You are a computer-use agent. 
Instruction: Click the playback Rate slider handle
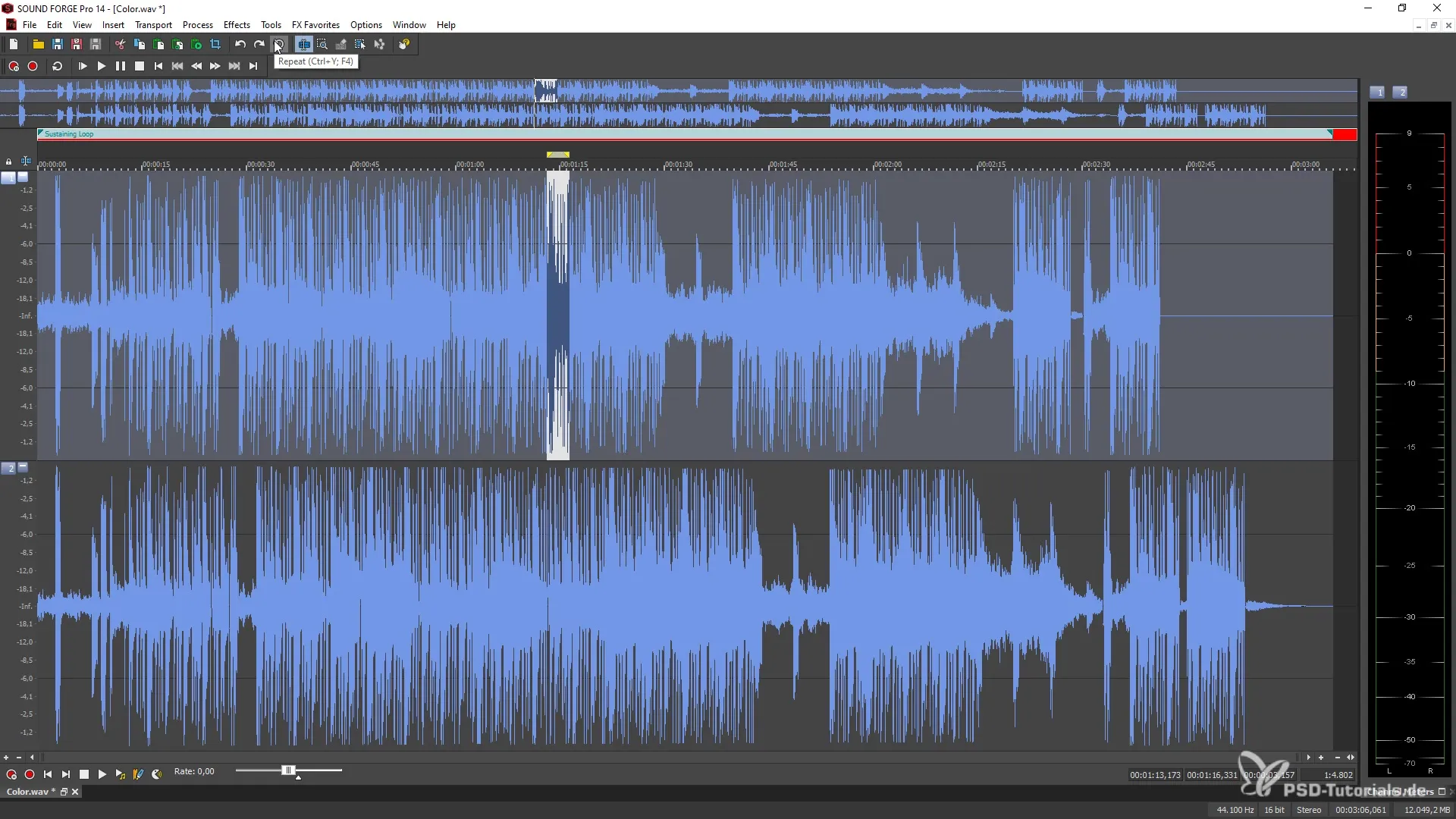287,770
